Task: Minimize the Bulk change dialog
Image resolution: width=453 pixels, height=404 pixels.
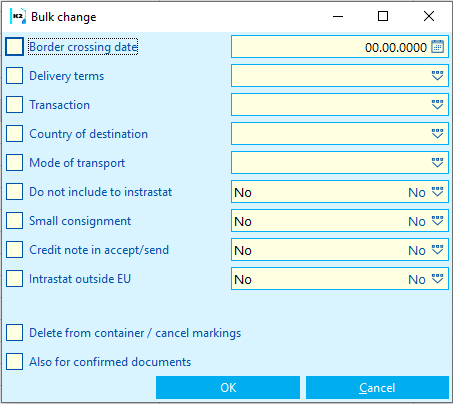Action: pos(338,16)
